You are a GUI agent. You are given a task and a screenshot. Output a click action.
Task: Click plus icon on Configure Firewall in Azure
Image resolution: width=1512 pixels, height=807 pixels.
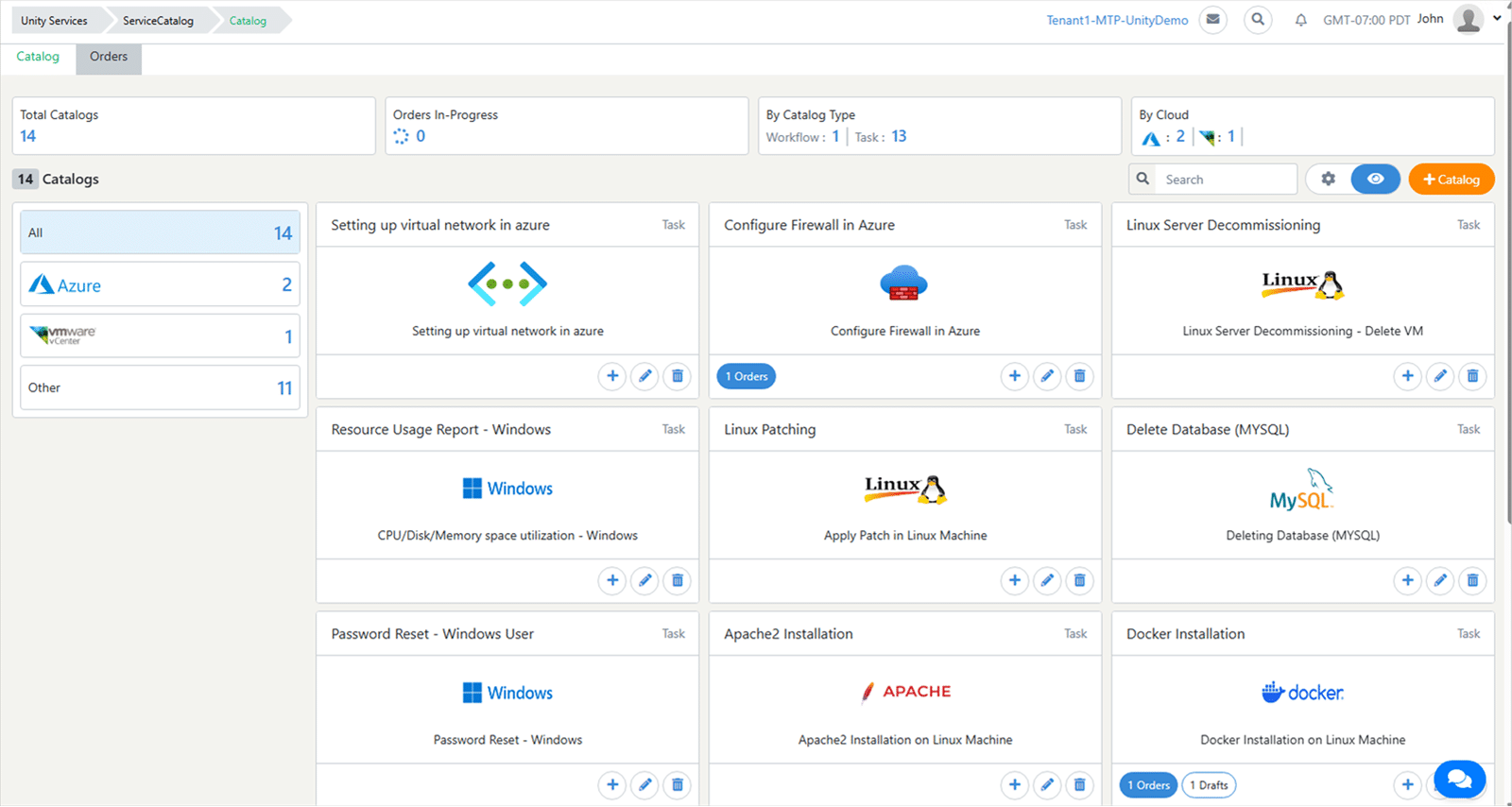click(x=1015, y=376)
